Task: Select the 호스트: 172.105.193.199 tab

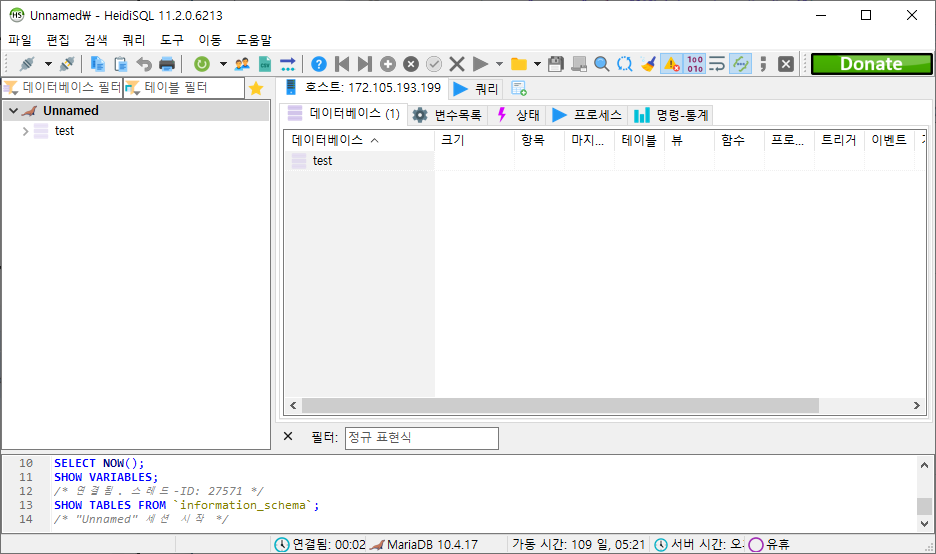Action: (x=363, y=88)
